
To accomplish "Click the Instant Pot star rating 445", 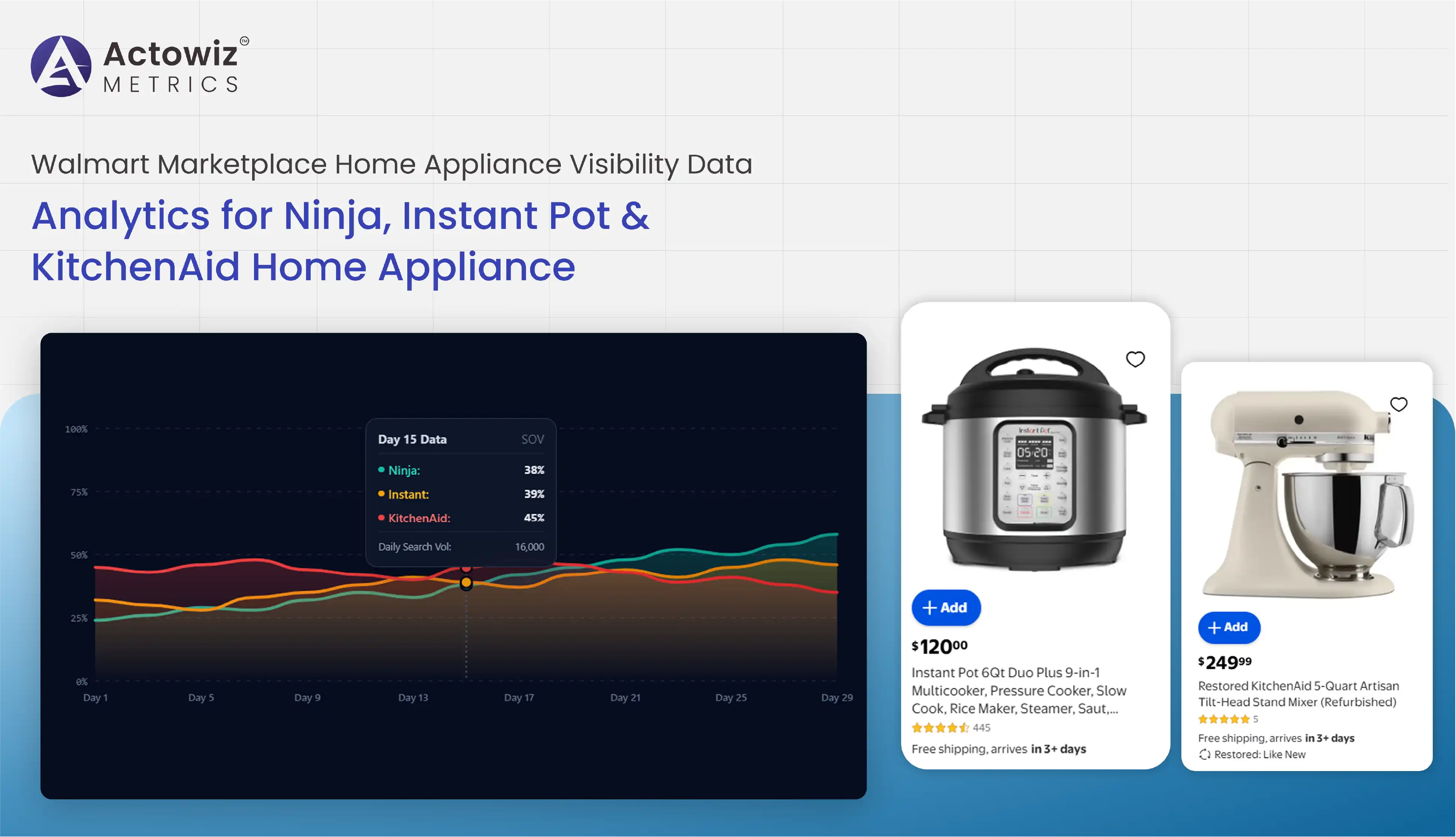I will pyautogui.click(x=951, y=728).
